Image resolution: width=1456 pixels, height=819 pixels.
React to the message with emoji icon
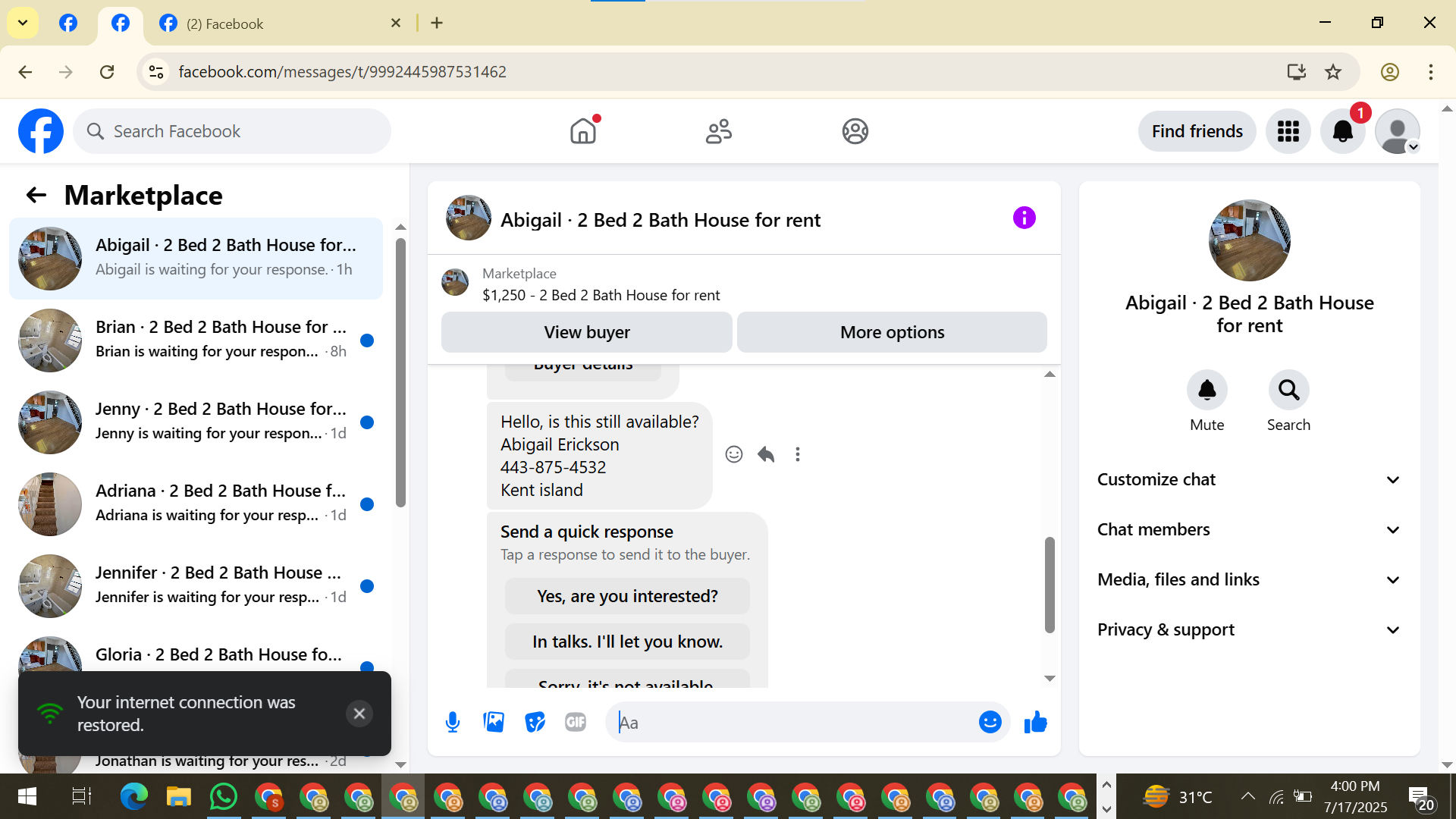coord(733,454)
